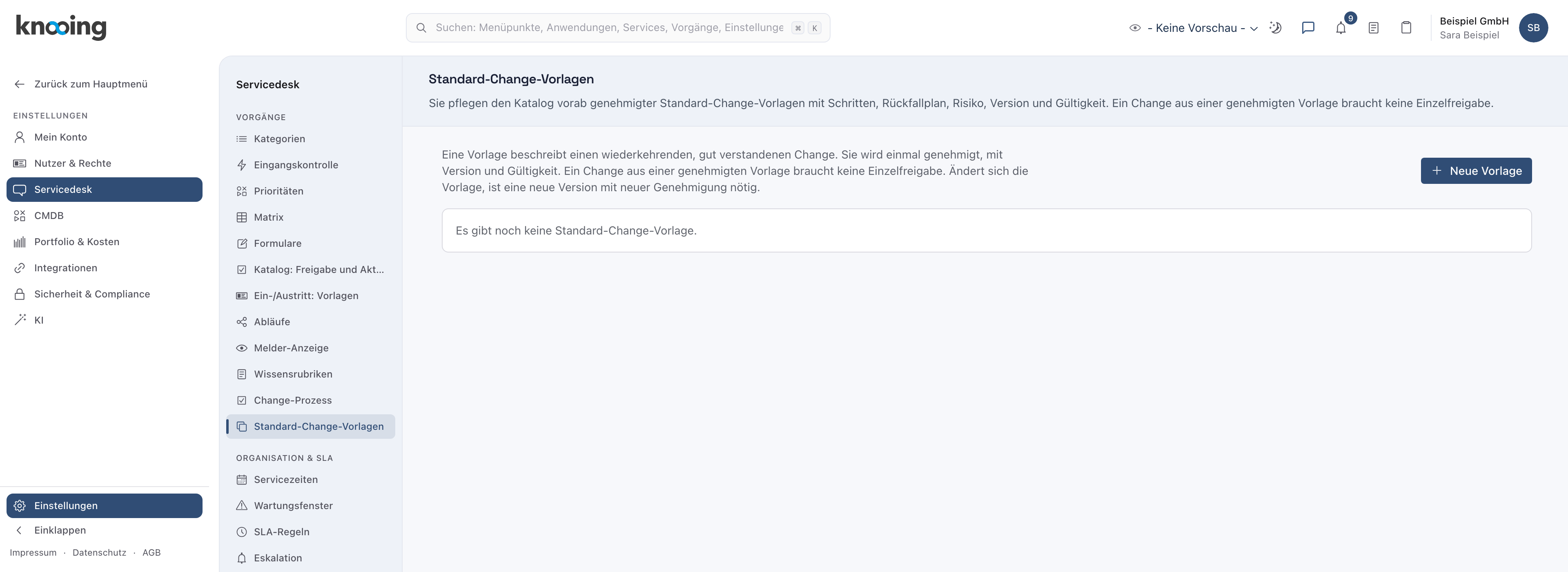Open Wartungsfenster item
This screenshot has height=572, width=1568.
click(x=310, y=506)
